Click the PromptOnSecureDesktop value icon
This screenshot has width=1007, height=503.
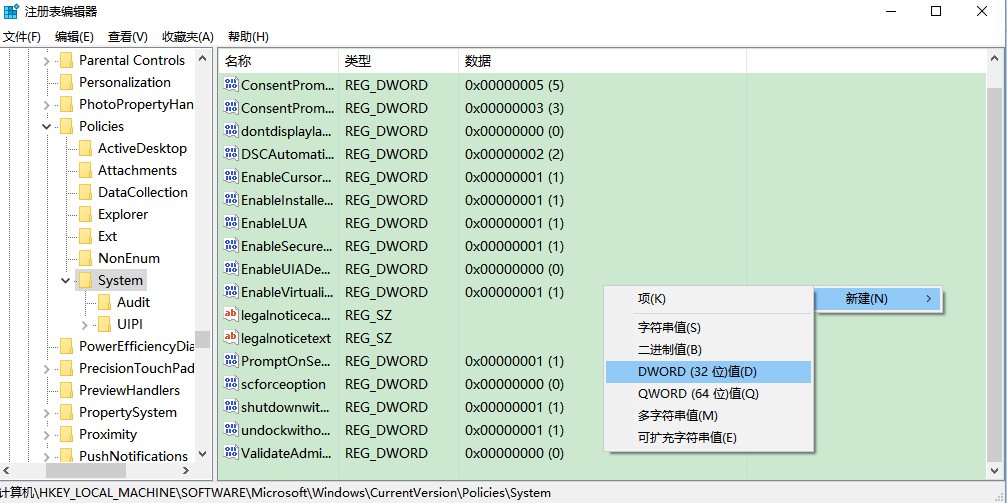click(231, 361)
